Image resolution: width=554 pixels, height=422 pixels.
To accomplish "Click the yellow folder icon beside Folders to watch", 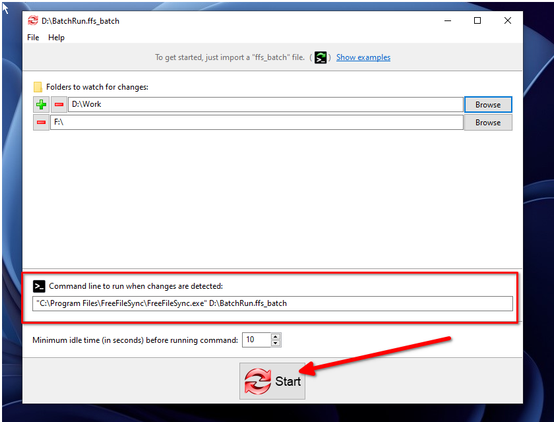I will click(37, 87).
